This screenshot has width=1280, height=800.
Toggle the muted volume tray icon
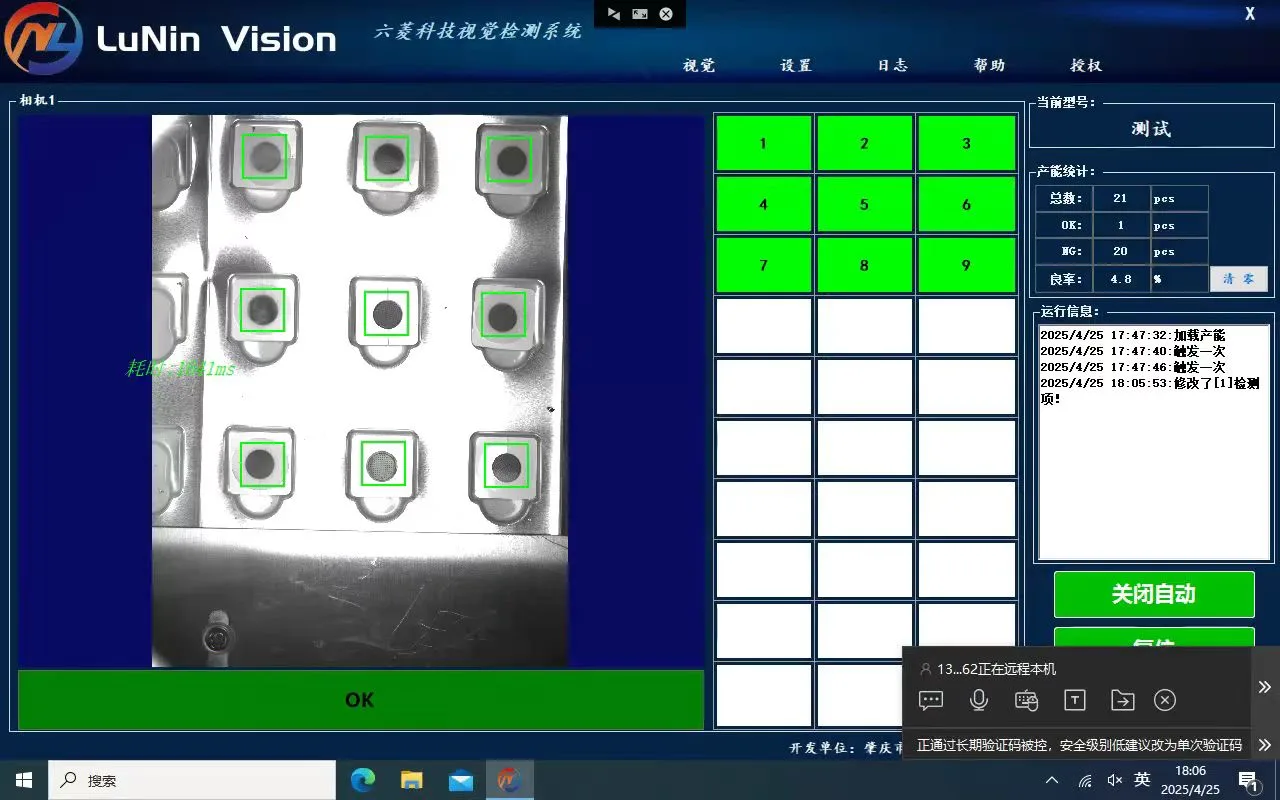[x=1114, y=780]
